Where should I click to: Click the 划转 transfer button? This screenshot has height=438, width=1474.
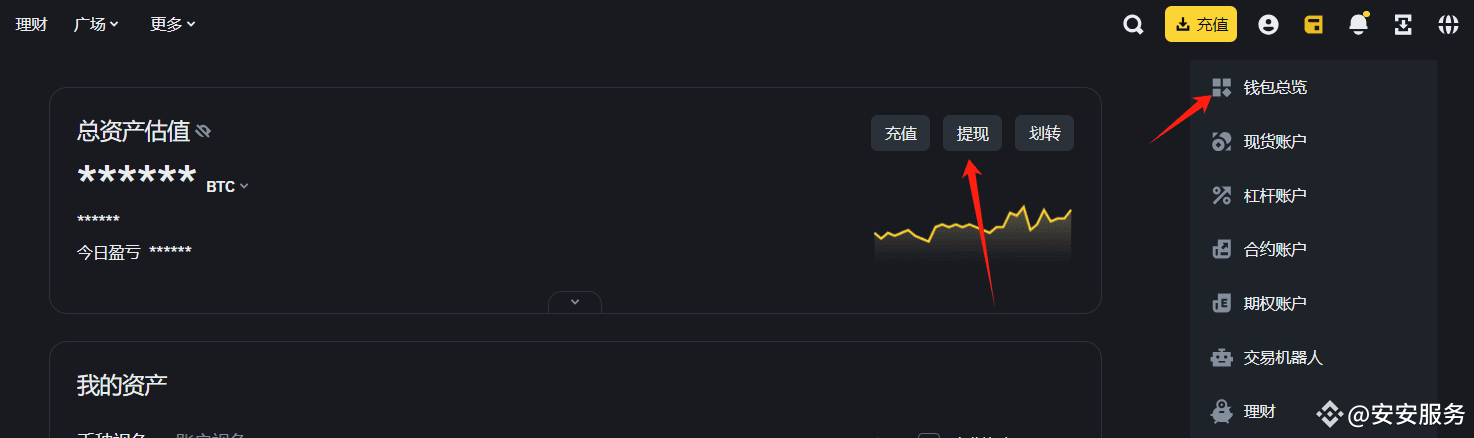pos(1045,133)
